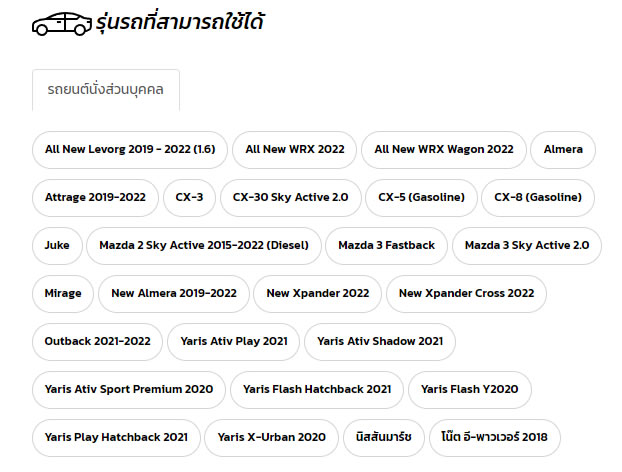This screenshot has width=622, height=472.
Task: Select New Xpander Cross 2022
Action: 466,293
